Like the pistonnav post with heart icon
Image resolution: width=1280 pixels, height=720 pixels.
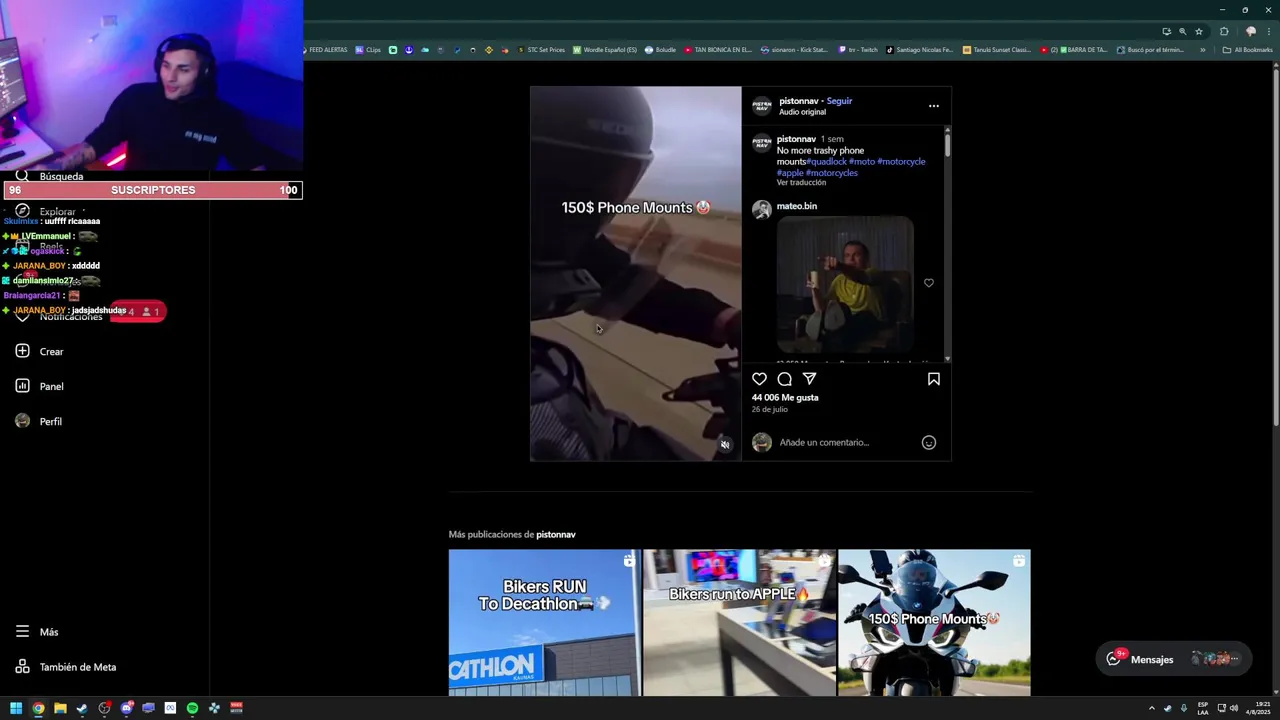click(759, 379)
